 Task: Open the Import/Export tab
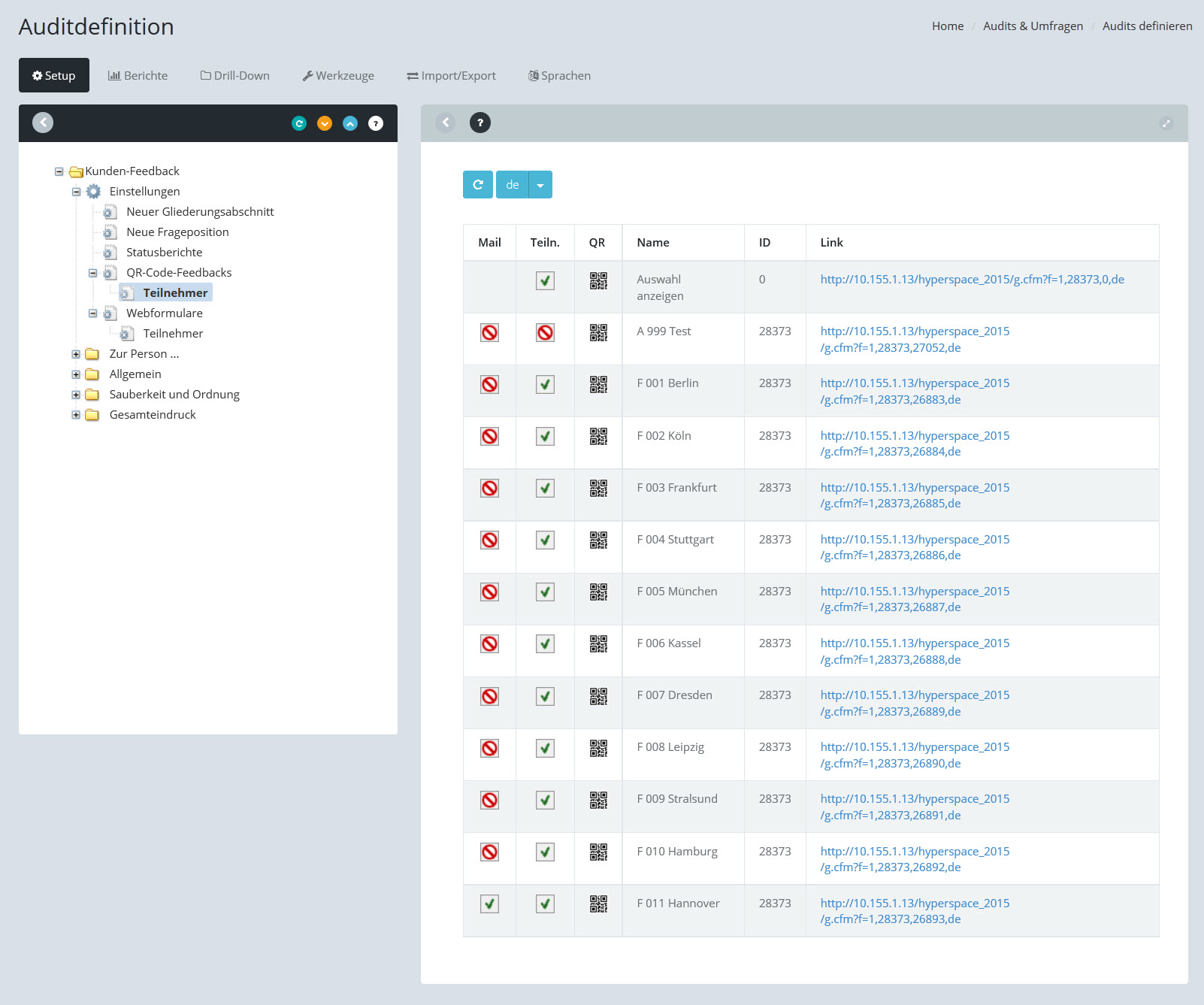point(451,76)
